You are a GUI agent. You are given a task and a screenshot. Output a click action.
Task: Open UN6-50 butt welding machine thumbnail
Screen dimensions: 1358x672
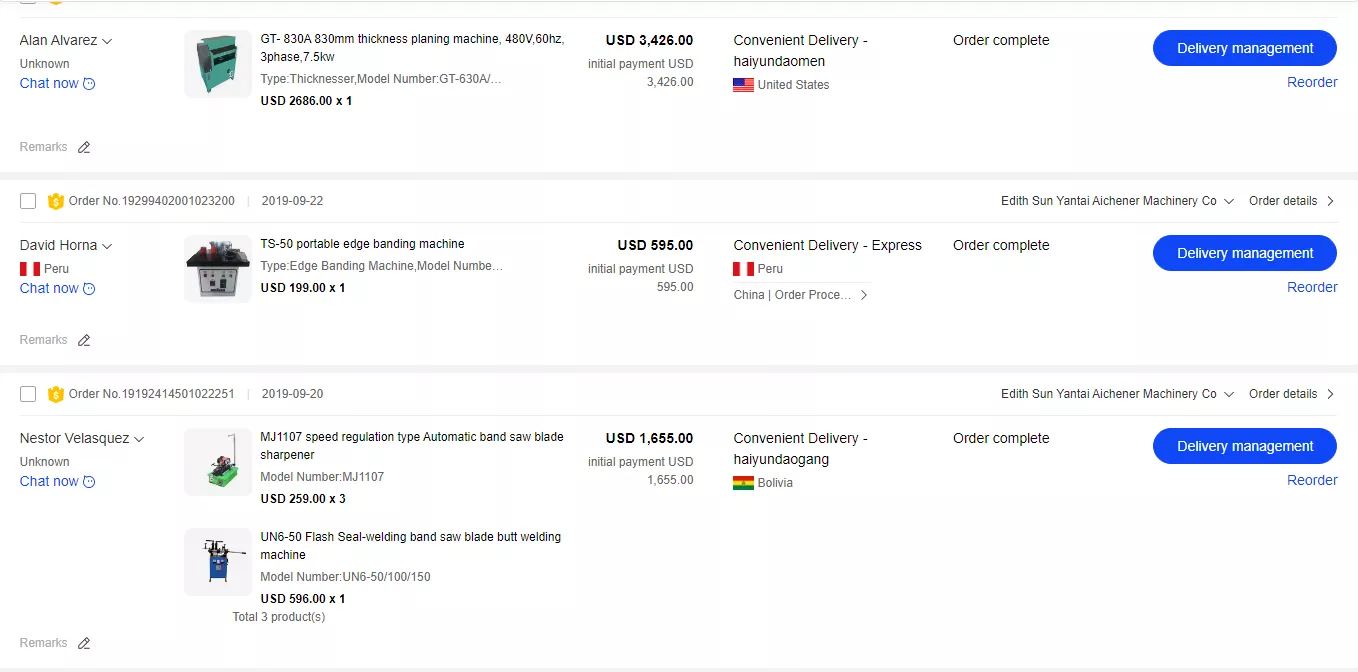coord(218,562)
